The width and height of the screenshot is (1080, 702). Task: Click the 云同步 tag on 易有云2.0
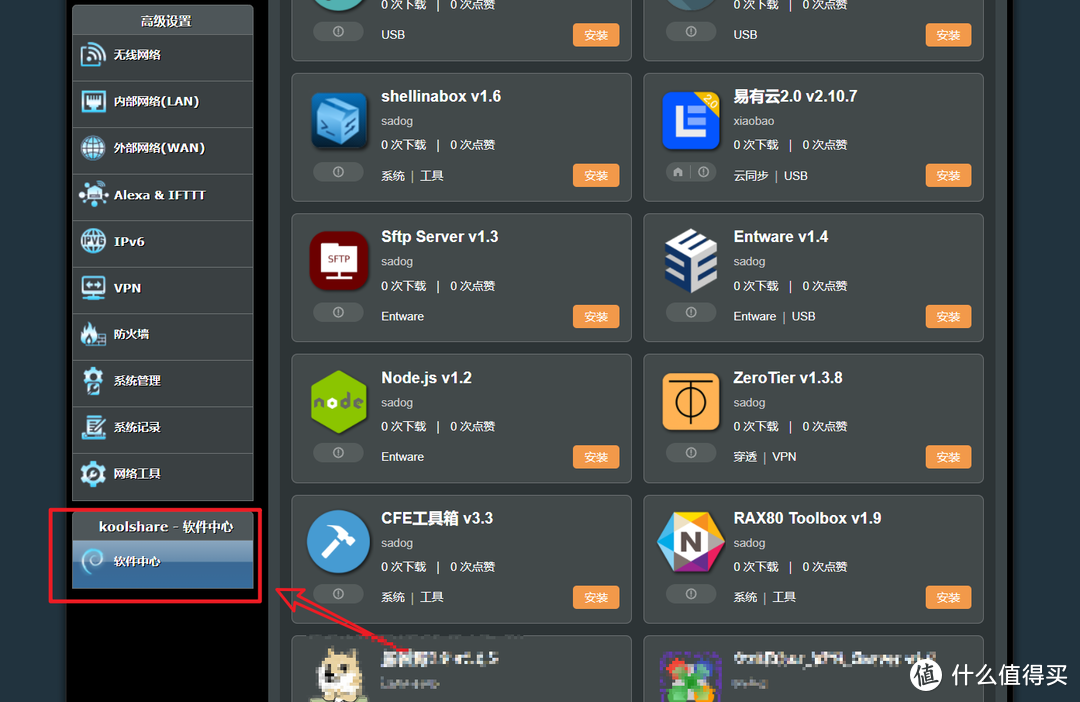tap(750, 176)
